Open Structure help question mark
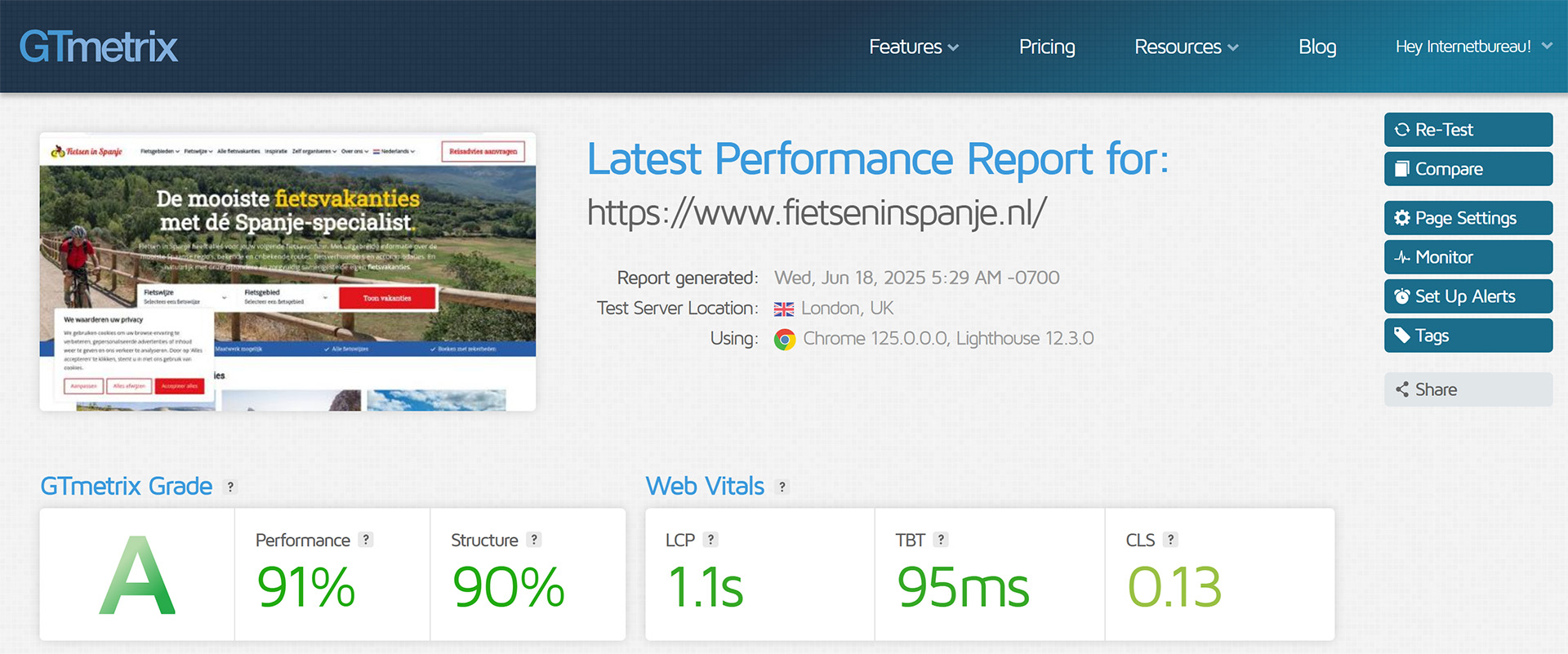1568x654 pixels. click(x=534, y=540)
